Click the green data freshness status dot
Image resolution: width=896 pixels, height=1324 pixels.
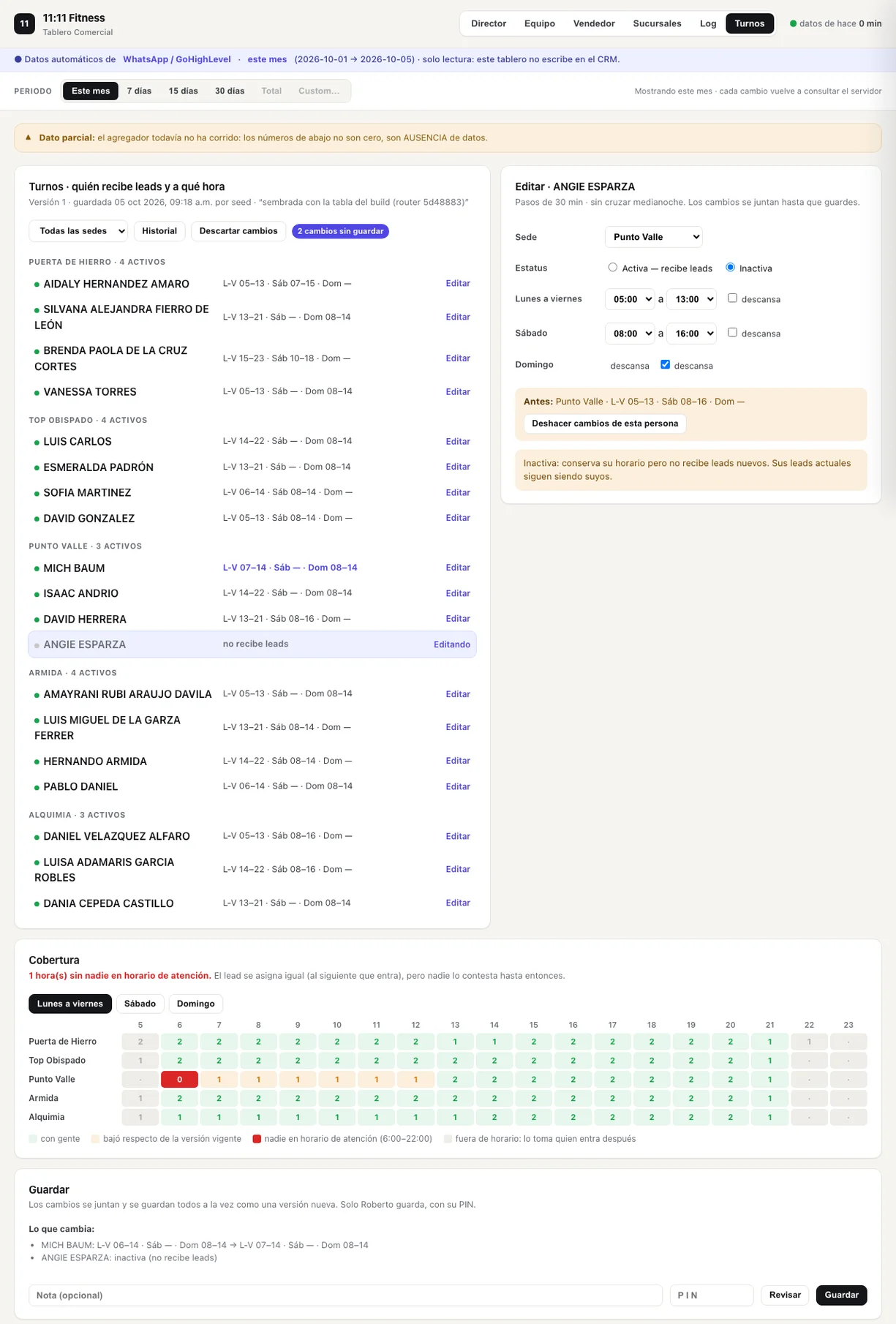793,23
